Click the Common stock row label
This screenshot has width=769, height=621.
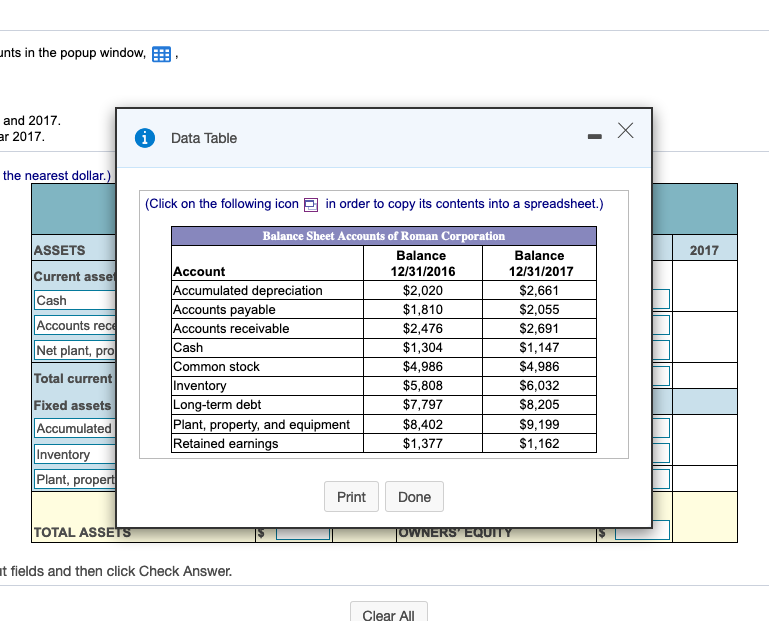(x=216, y=366)
